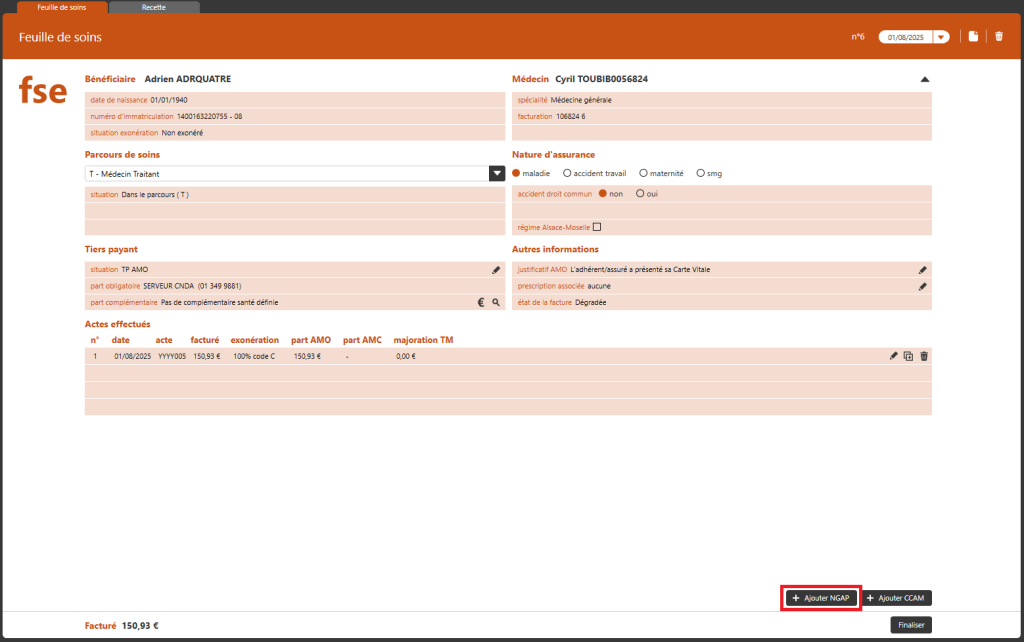Open the Parcours de soins dropdown

click(x=496, y=173)
